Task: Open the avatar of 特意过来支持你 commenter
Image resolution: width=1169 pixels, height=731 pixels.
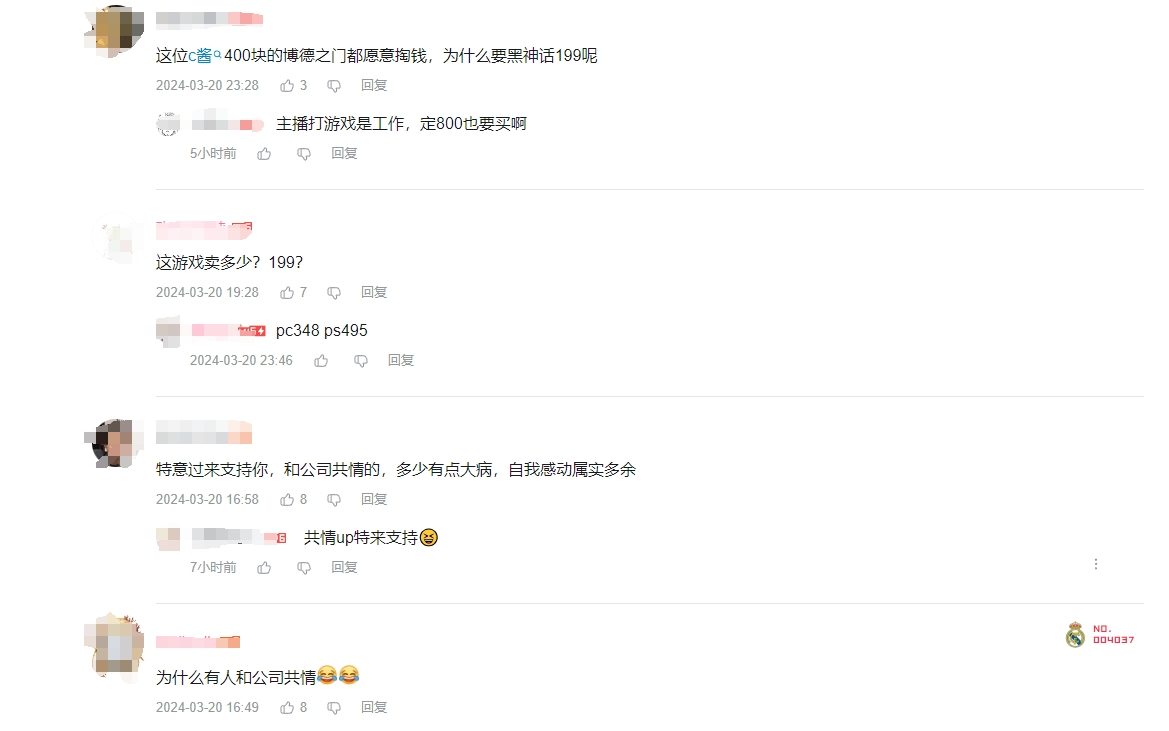Action: [x=114, y=443]
